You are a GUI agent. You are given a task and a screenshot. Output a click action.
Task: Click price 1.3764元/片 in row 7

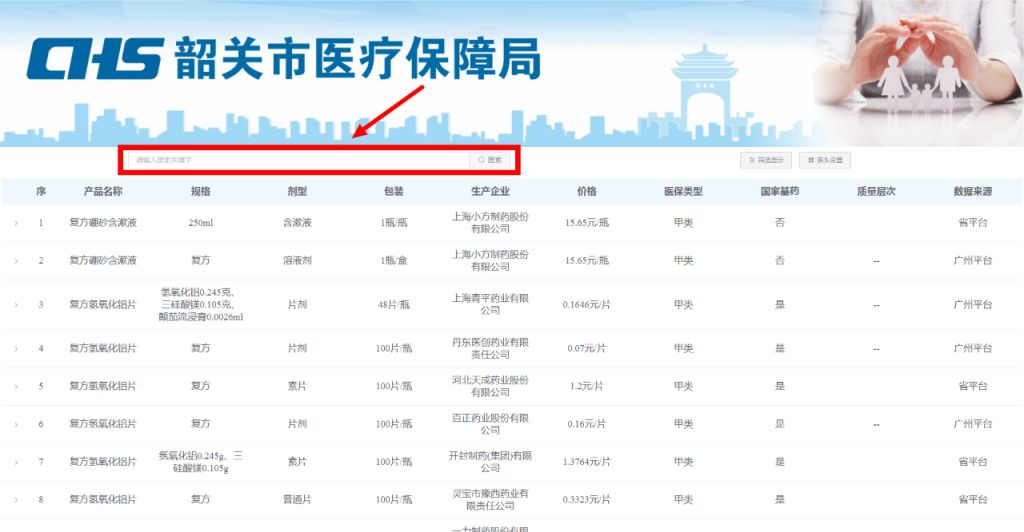click(x=586, y=462)
